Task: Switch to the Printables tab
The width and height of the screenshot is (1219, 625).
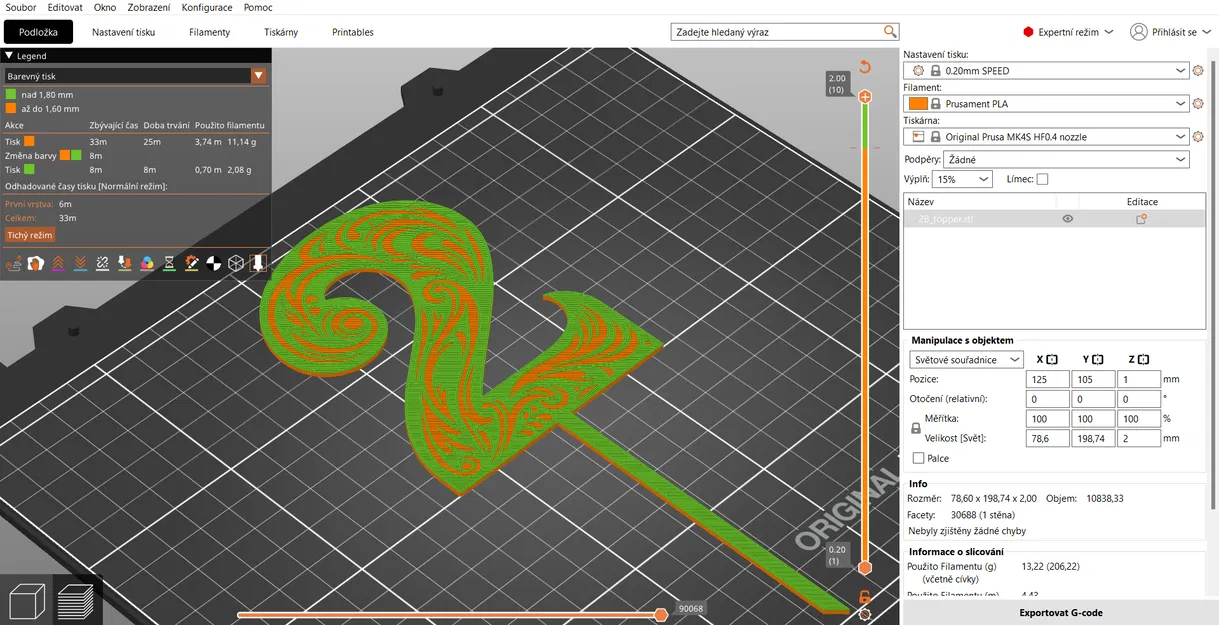Action: [x=353, y=32]
